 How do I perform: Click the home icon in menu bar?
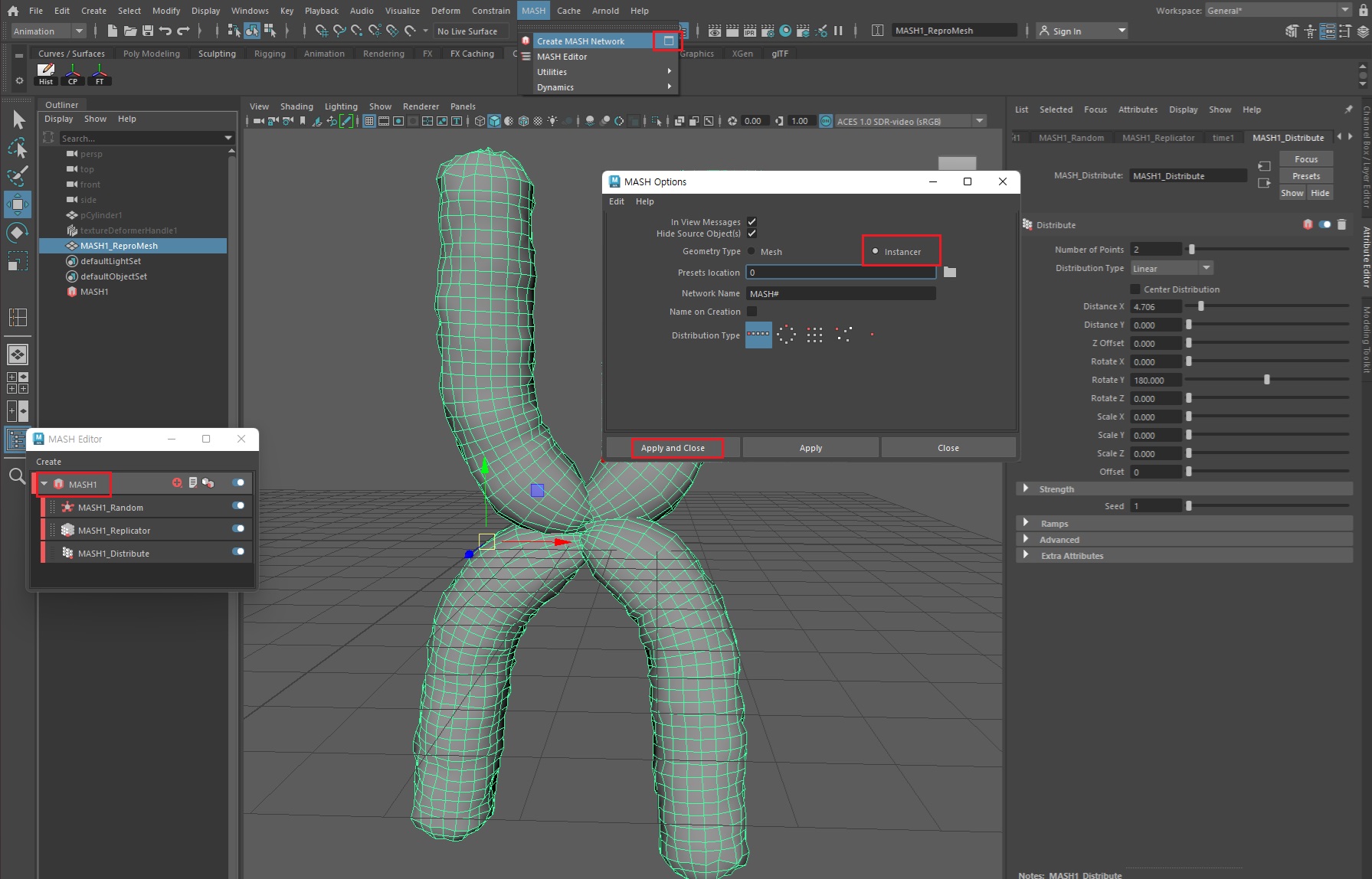(x=13, y=11)
